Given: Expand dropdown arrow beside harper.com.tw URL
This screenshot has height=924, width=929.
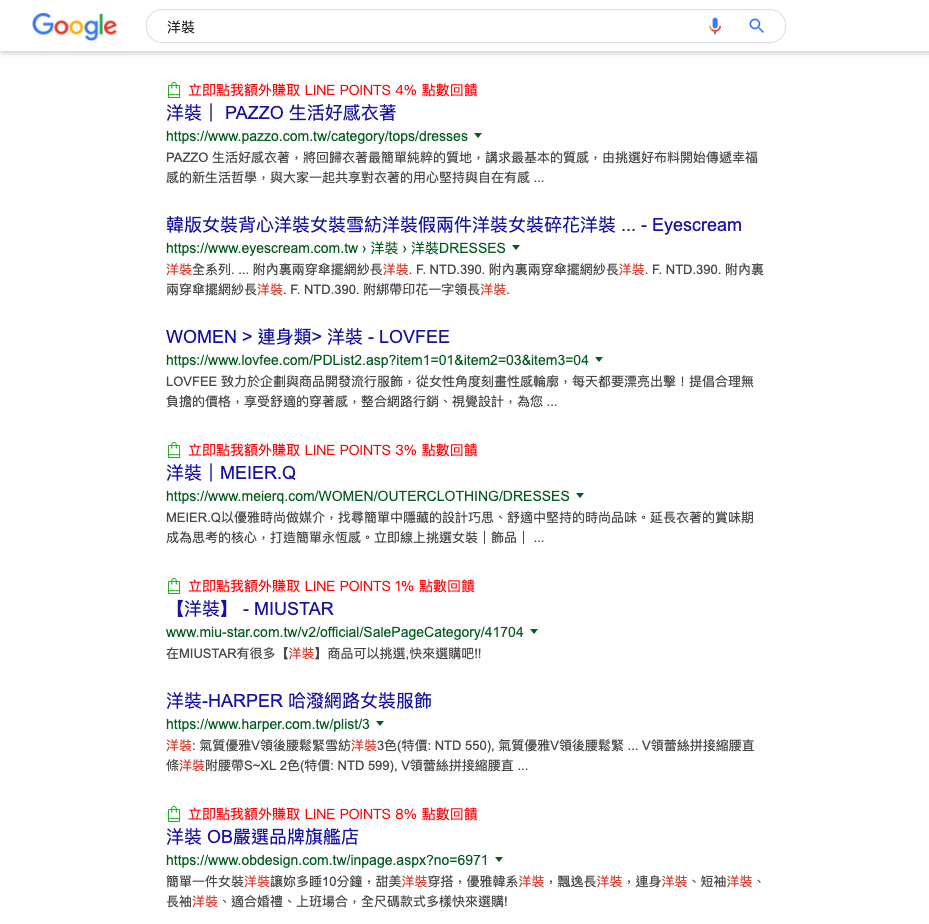Looking at the screenshot, I should [x=380, y=723].
